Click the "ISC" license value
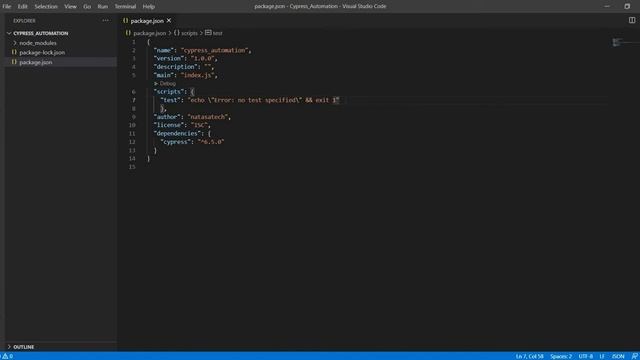The width and height of the screenshot is (640, 360). click(199, 125)
